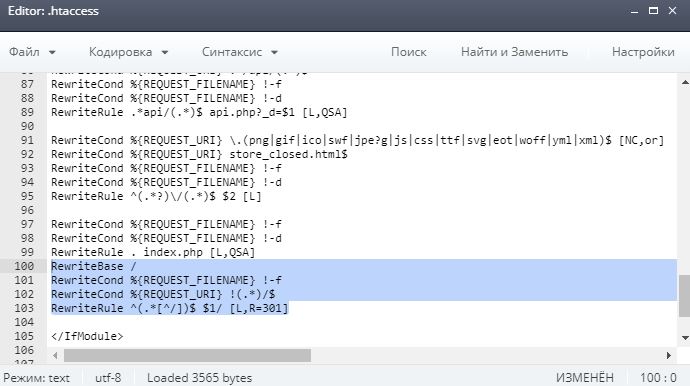Open the Кодировка dropdown menu

click(x=128, y=52)
